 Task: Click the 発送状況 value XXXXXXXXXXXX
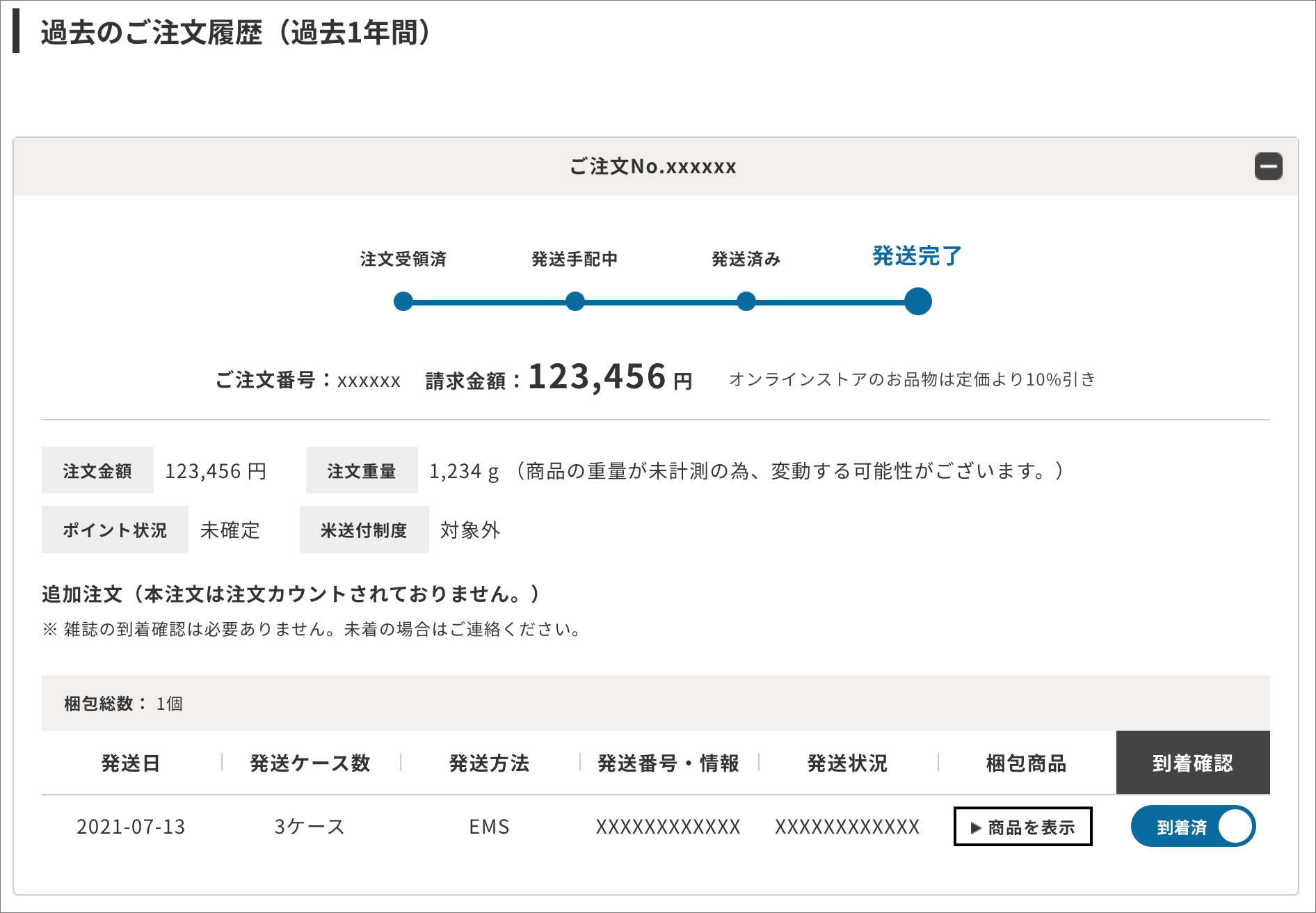(x=847, y=827)
